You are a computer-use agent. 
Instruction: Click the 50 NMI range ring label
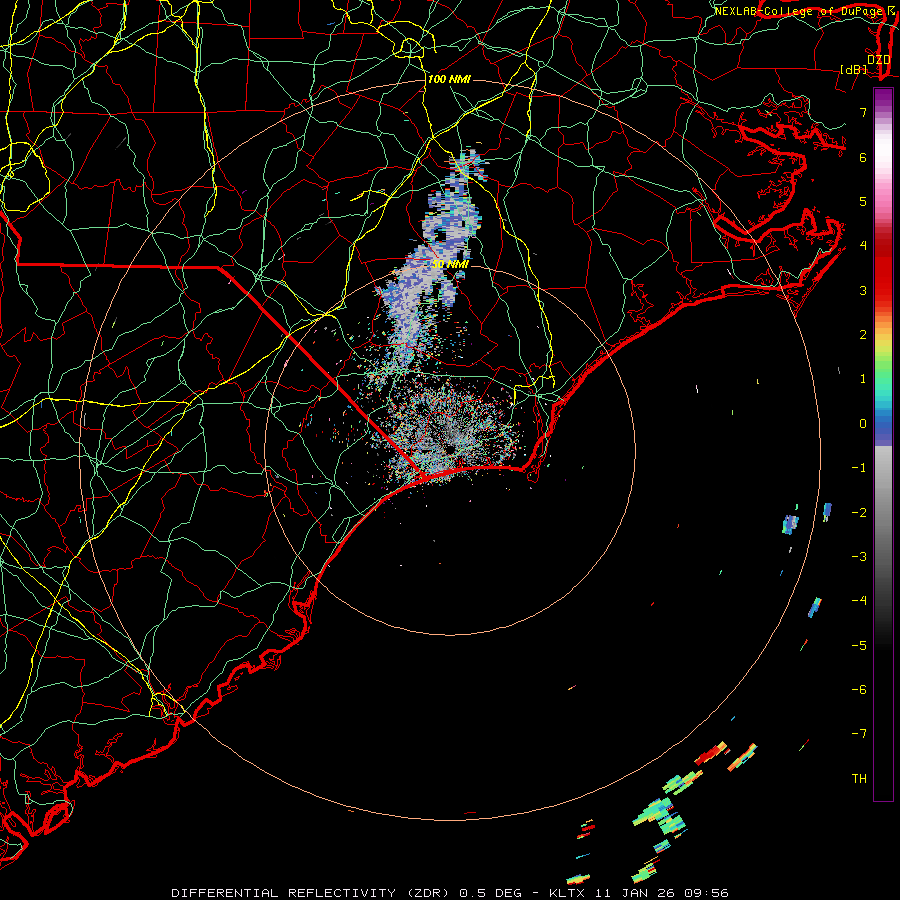(x=451, y=264)
